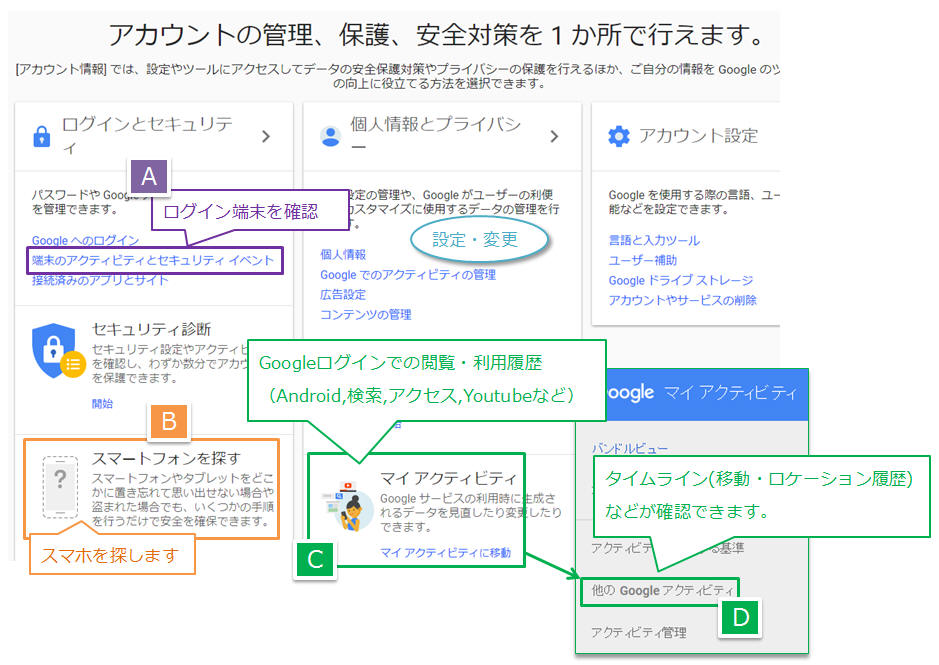Click the gear icon beside アカウント設定

tap(619, 136)
